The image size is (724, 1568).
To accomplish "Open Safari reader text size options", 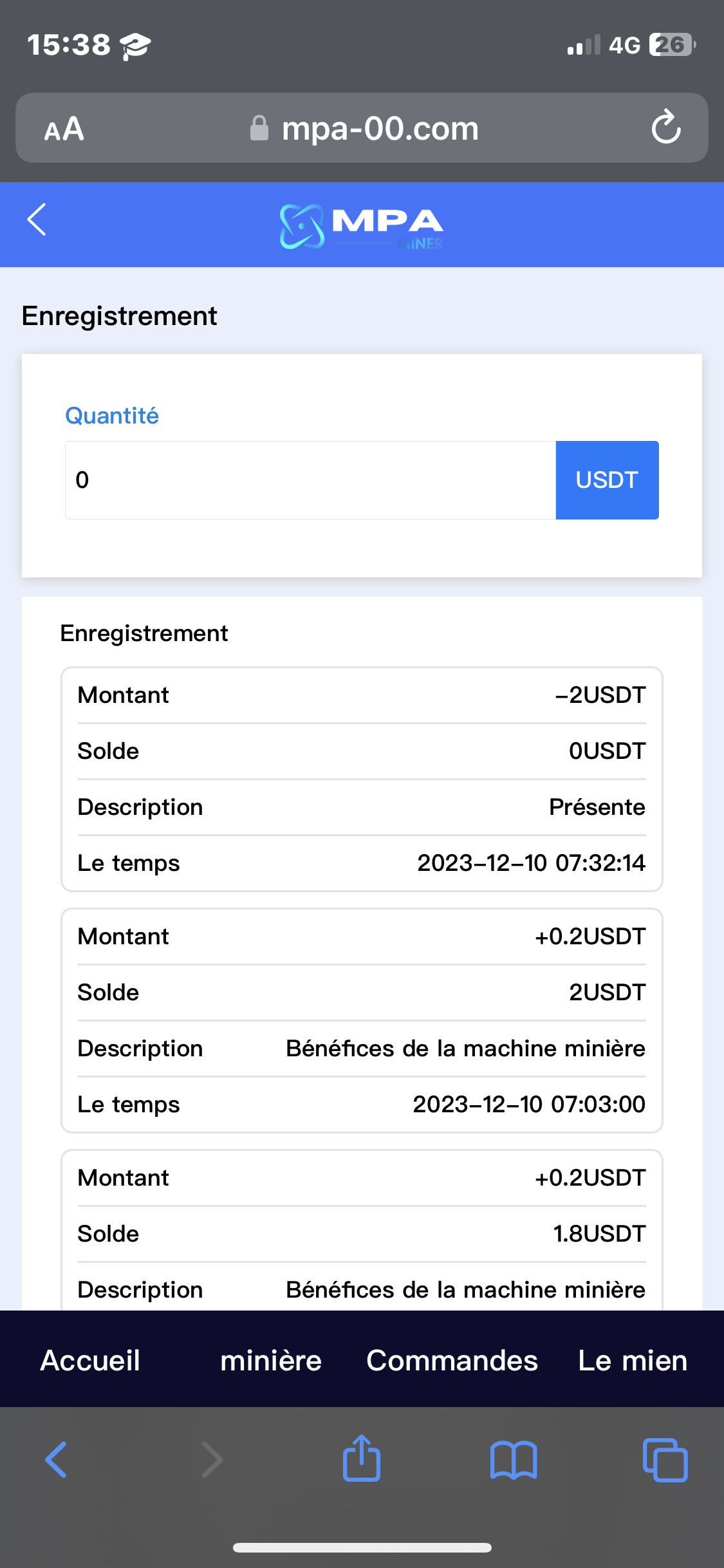I will (64, 129).
